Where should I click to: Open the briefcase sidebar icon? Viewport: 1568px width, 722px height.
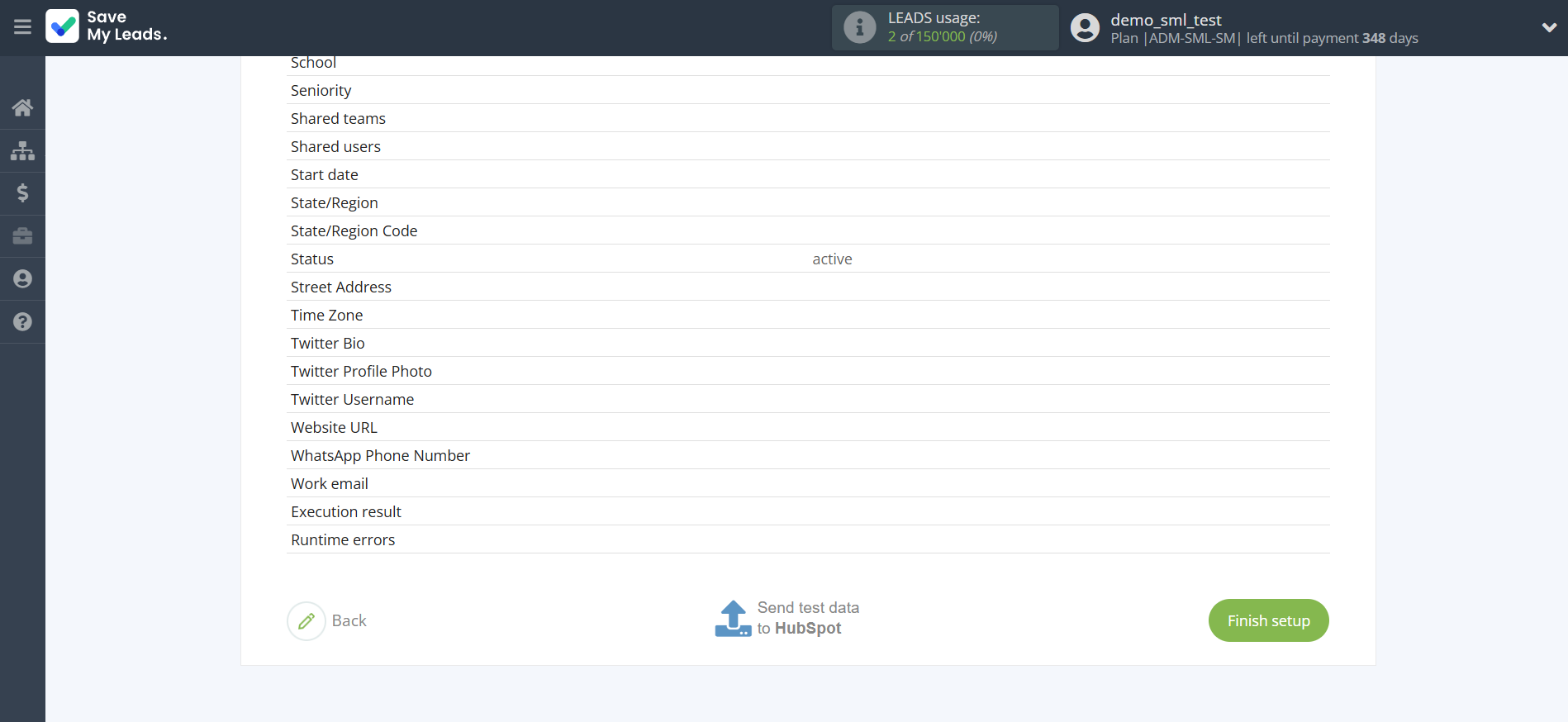(22, 236)
